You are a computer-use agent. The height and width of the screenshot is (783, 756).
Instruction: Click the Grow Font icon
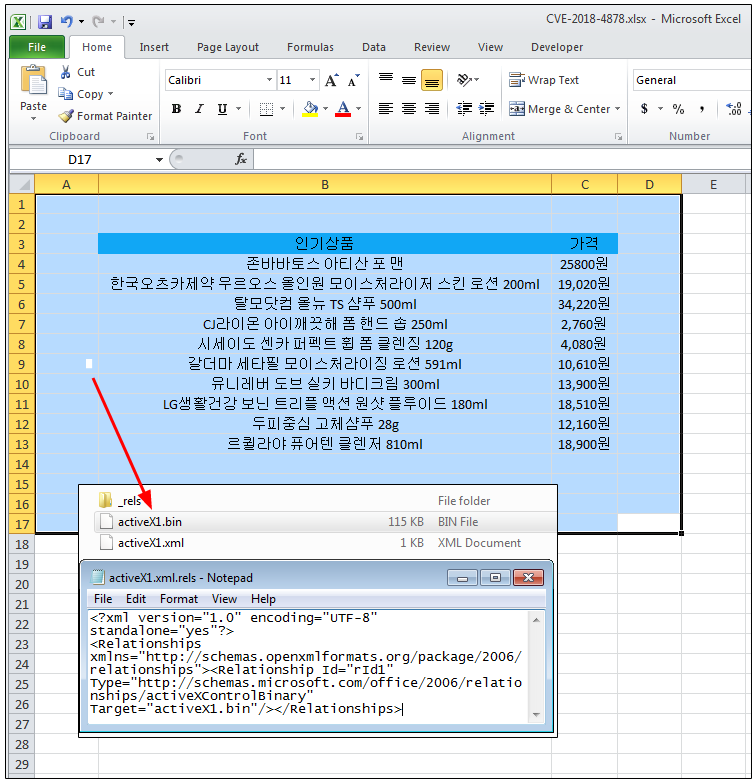[x=332, y=80]
